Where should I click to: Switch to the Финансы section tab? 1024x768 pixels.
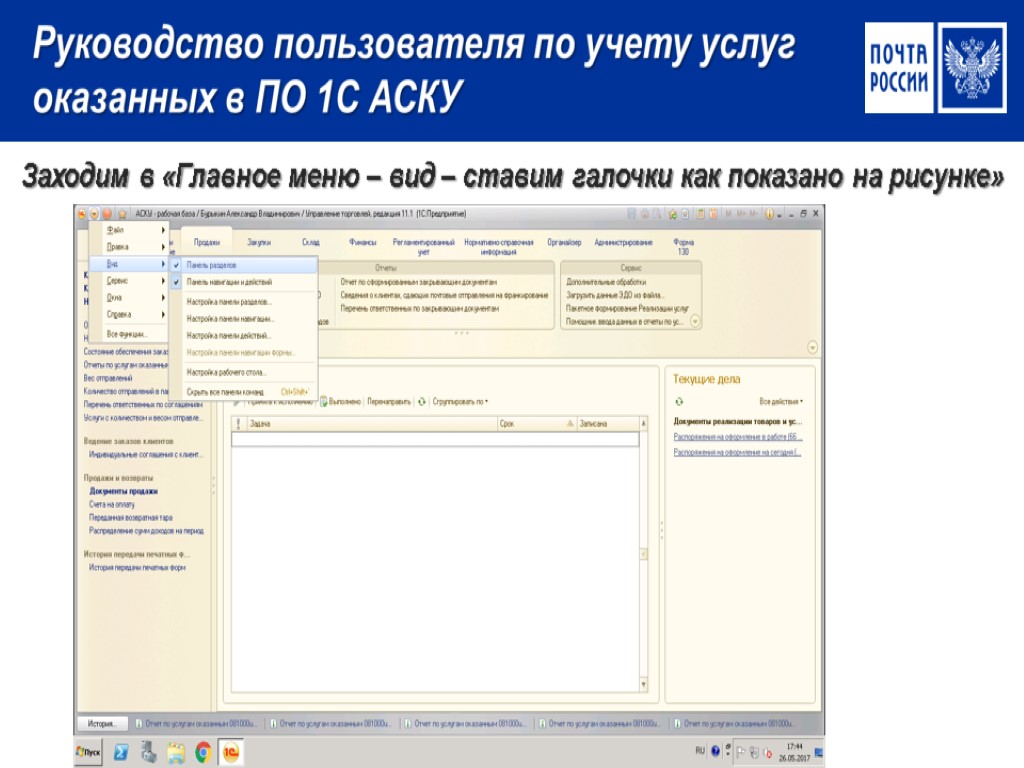(x=362, y=242)
